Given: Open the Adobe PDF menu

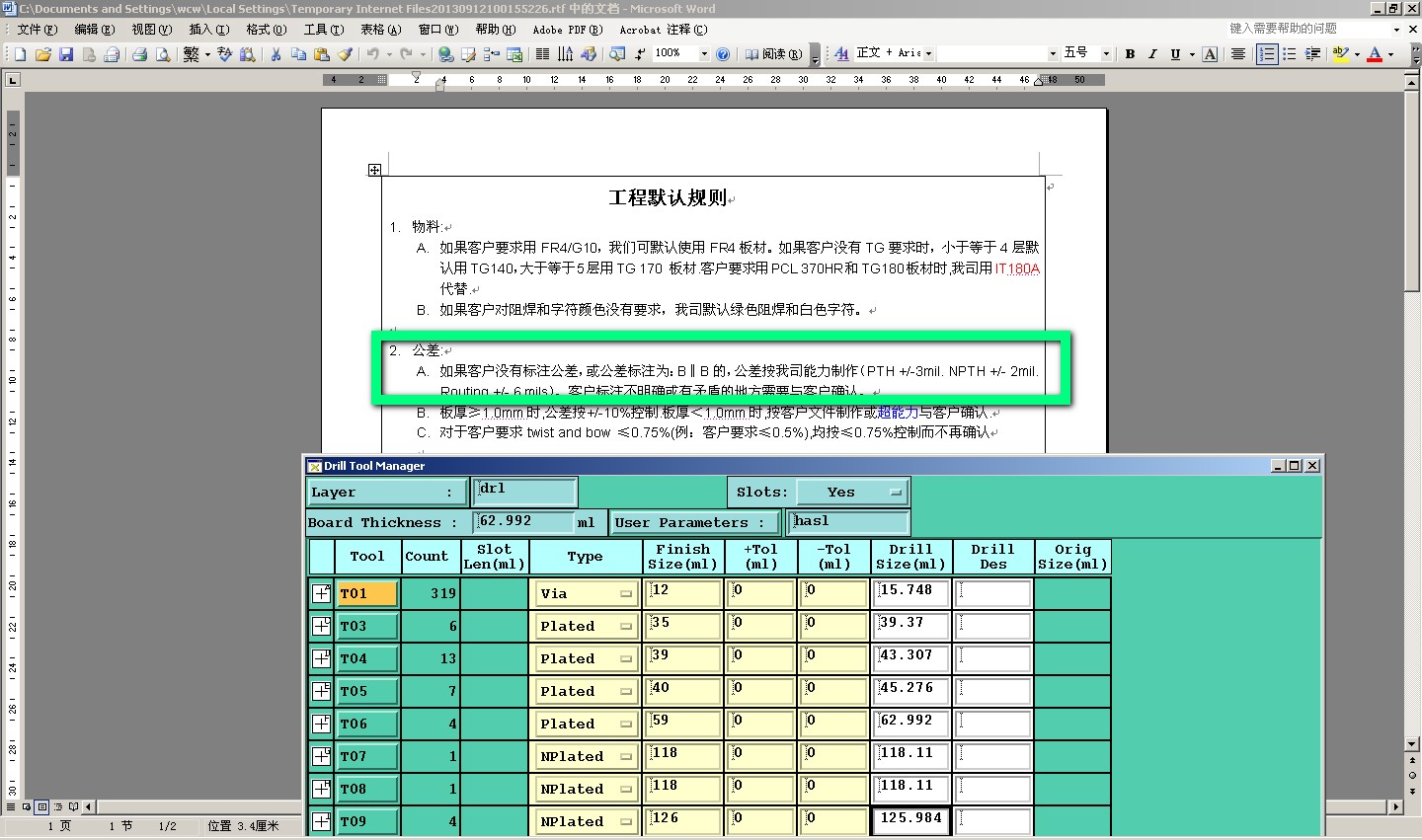Looking at the screenshot, I should coord(568,30).
